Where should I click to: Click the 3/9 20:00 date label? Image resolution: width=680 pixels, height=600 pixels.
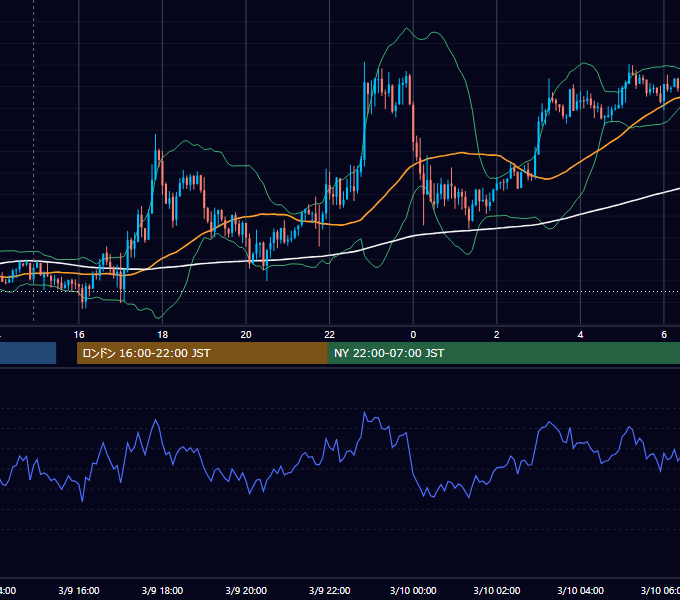(x=246, y=590)
